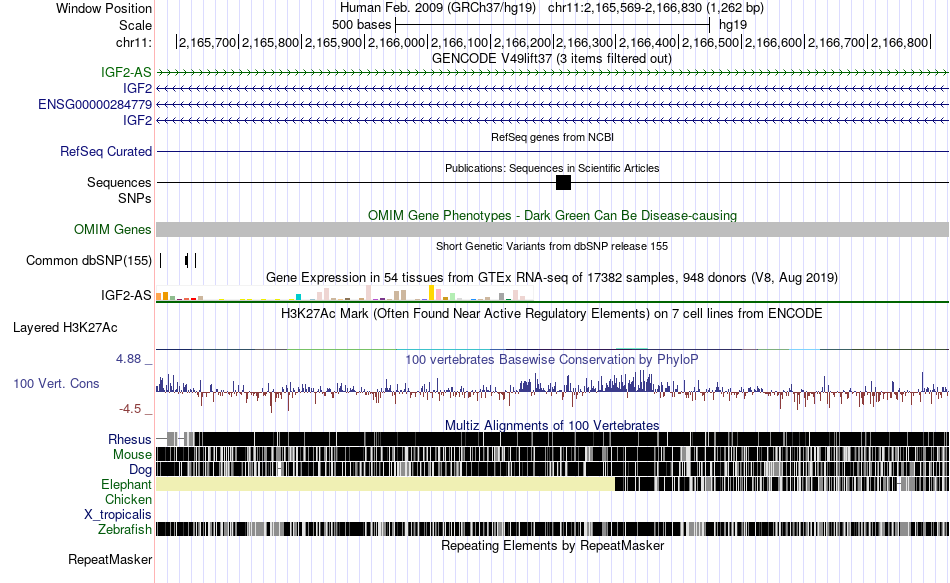This screenshot has width=950, height=583.
Task: Click the OMIM Genes track label
Action: (x=113, y=229)
